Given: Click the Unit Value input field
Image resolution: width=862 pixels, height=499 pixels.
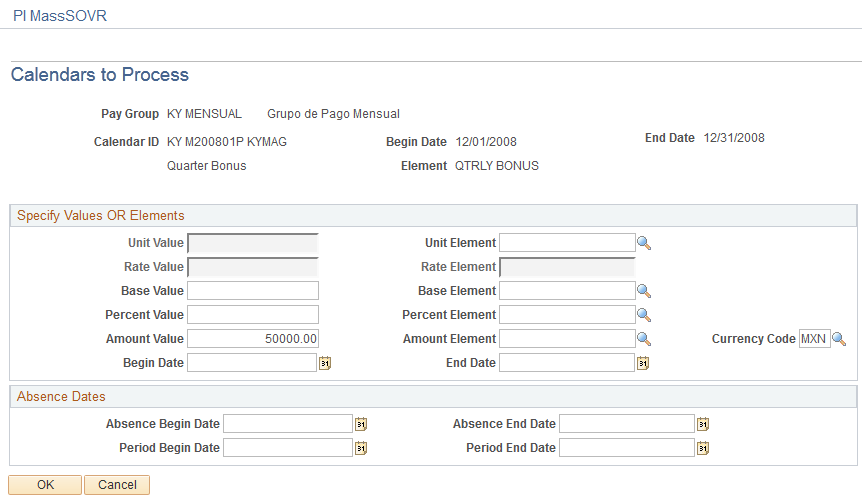Looking at the screenshot, I should click(253, 243).
